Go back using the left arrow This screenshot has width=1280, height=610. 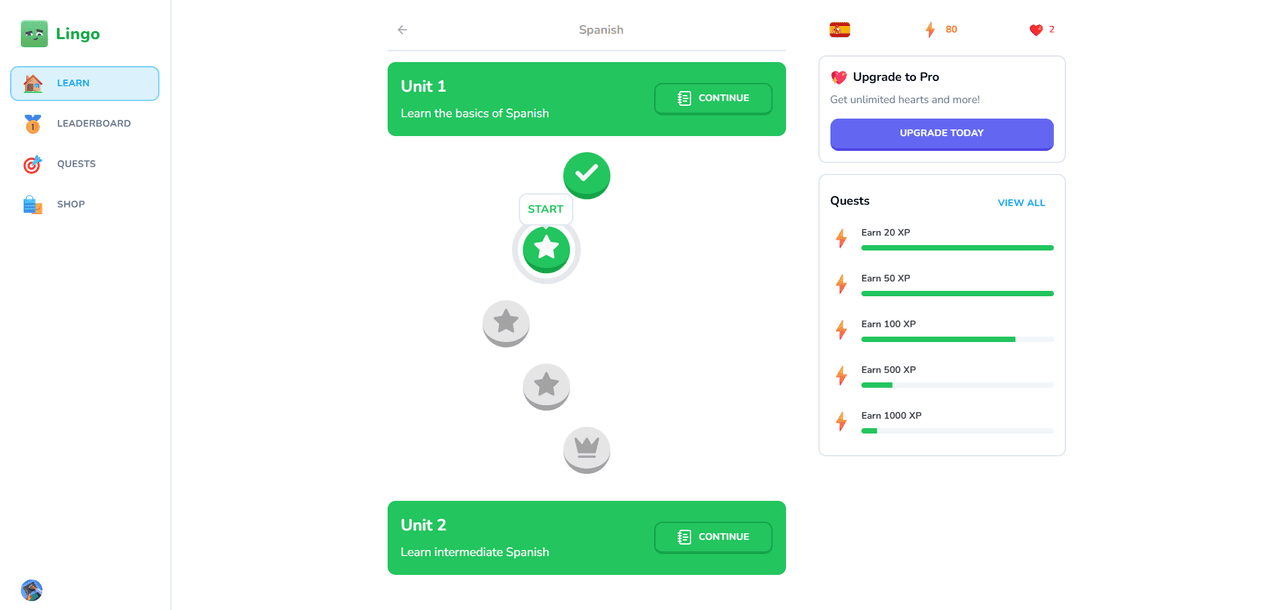[x=402, y=30]
